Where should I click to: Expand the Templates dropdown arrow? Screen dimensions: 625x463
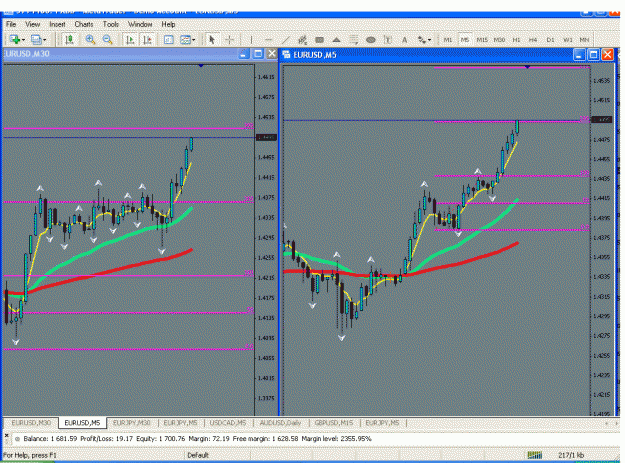(194, 40)
